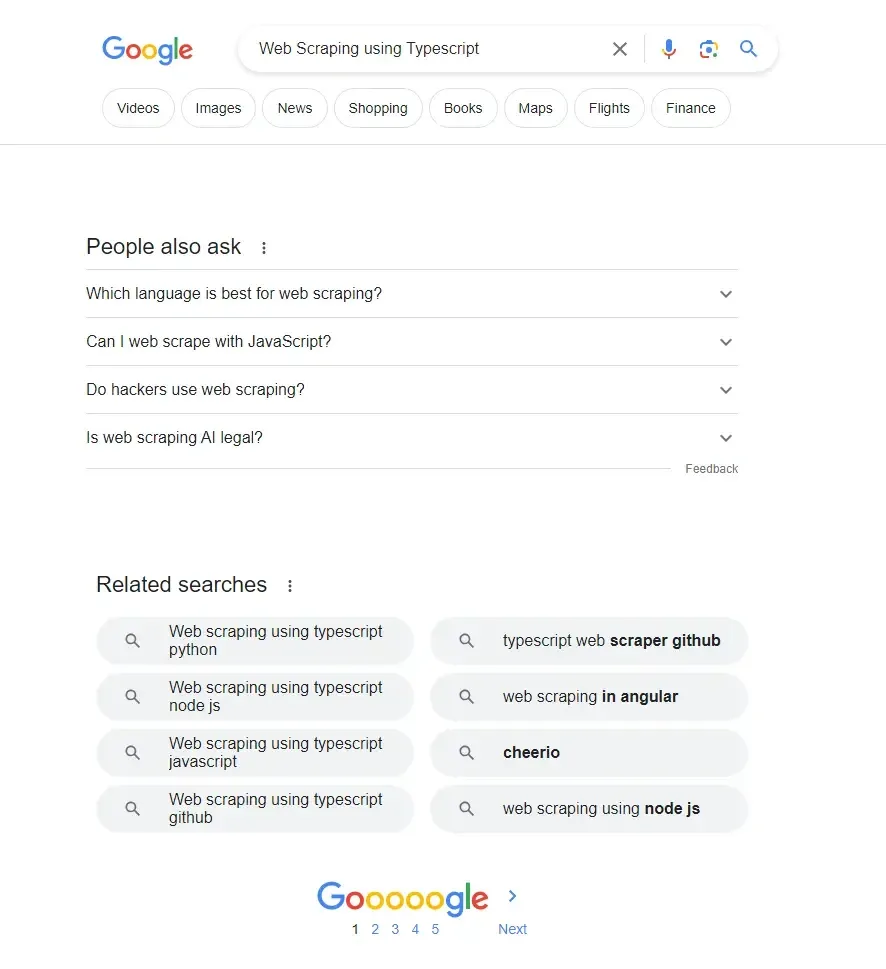The image size is (886, 969).
Task: Click the Google logo to return home
Action: pyautogui.click(x=147, y=50)
